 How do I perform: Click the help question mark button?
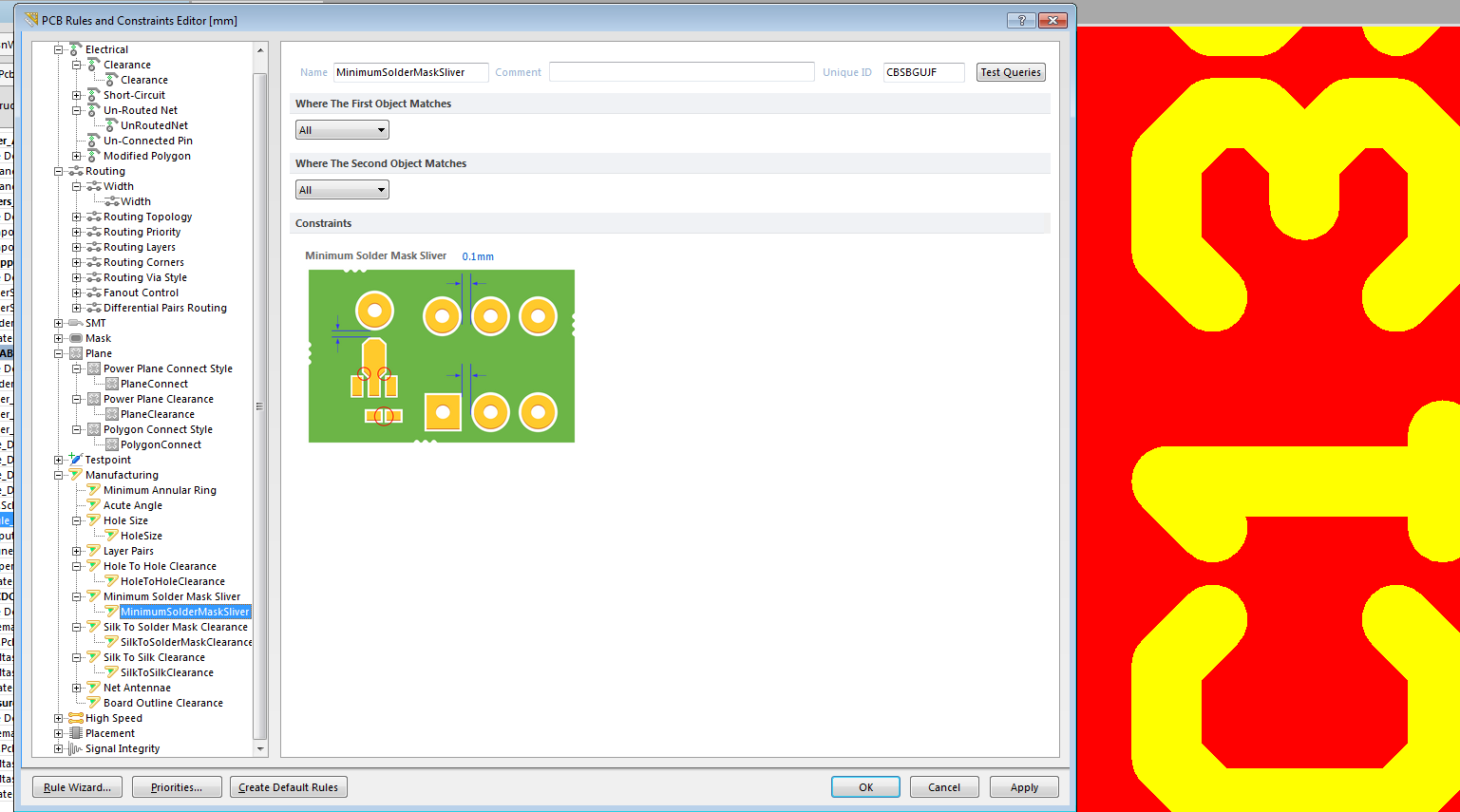pos(1021,20)
